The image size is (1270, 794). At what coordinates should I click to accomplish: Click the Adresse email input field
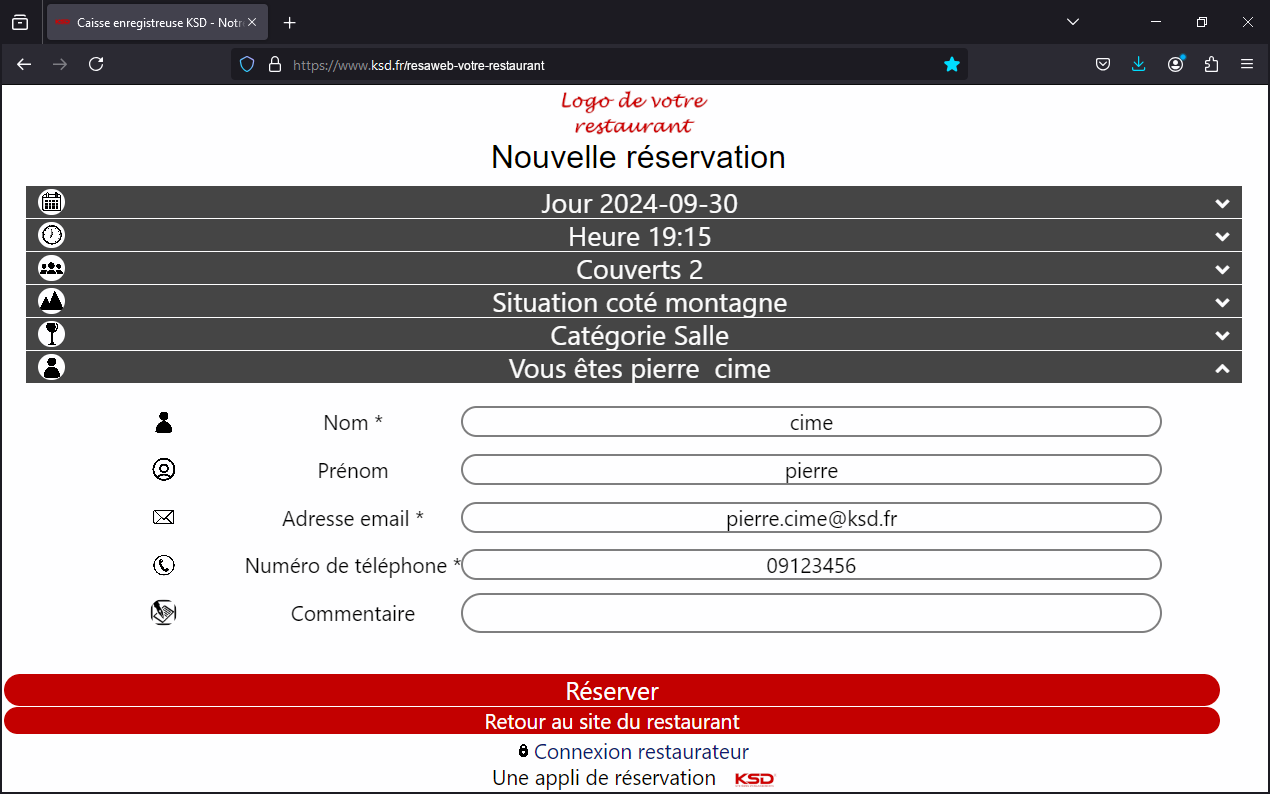click(811, 517)
